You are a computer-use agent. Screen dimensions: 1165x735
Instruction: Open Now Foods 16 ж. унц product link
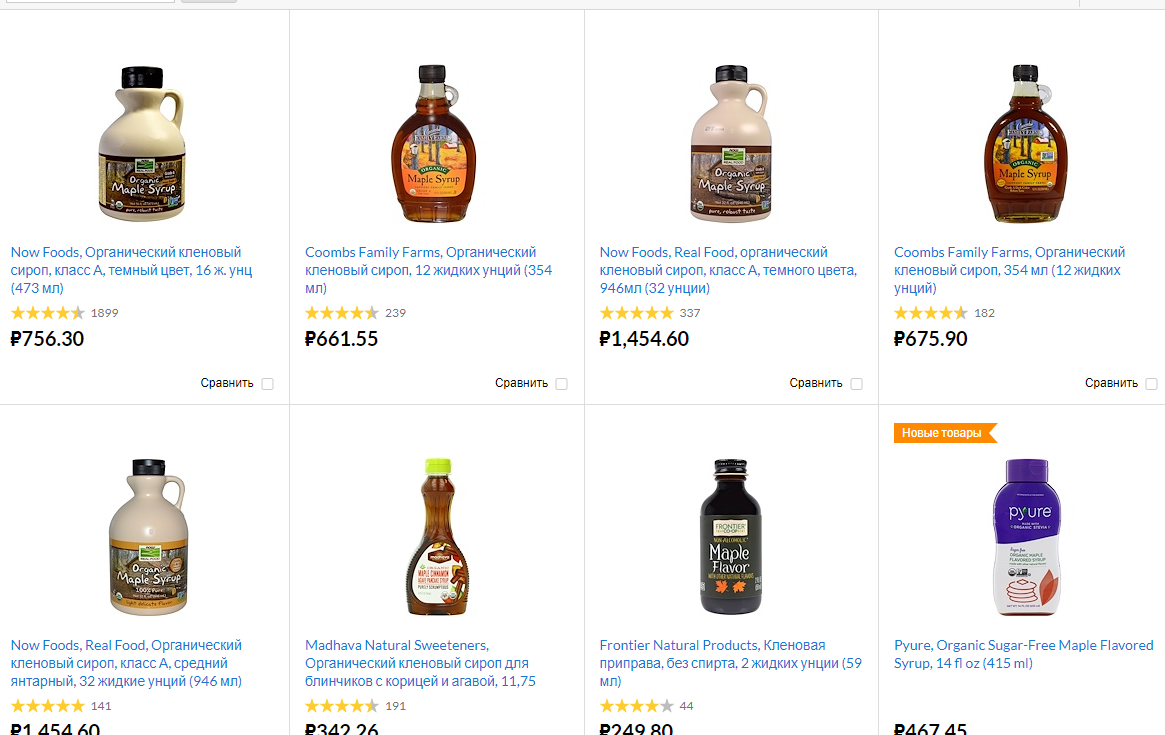pyautogui.click(x=132, y=270)
